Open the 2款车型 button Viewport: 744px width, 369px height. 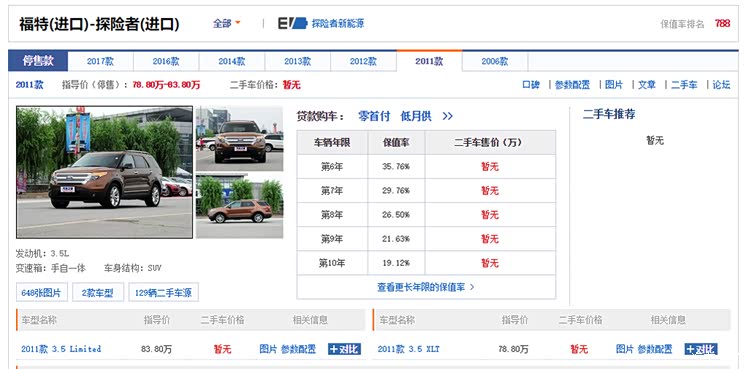point(98,293)
